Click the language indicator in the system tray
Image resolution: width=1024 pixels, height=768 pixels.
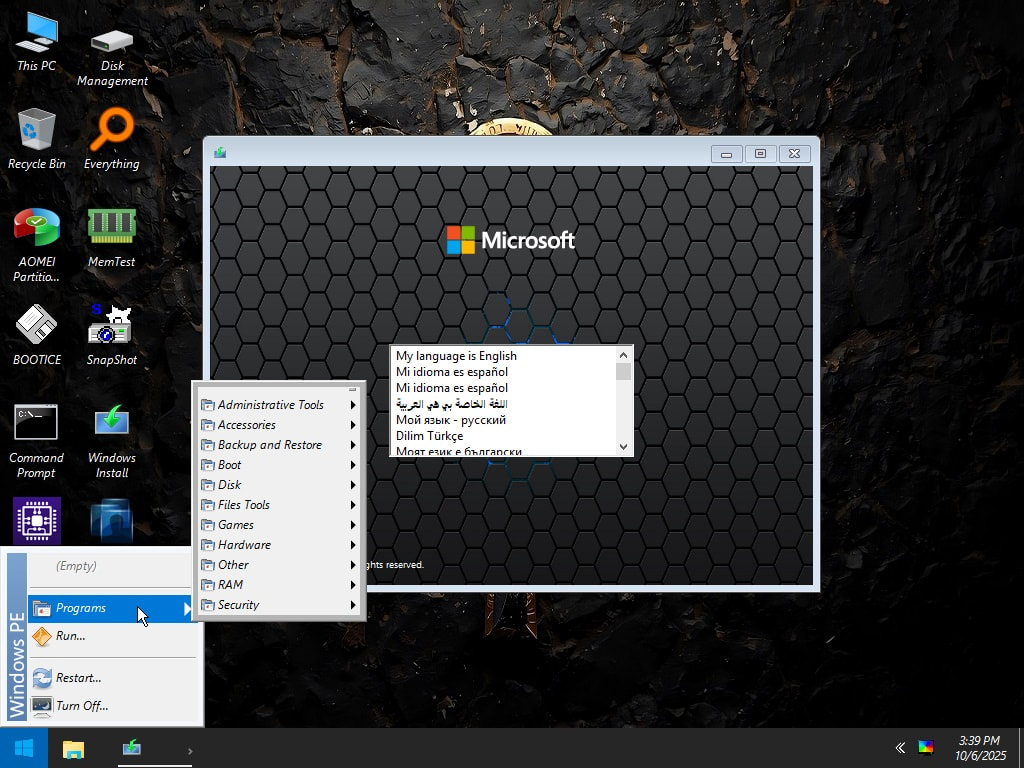pos(926,747)
